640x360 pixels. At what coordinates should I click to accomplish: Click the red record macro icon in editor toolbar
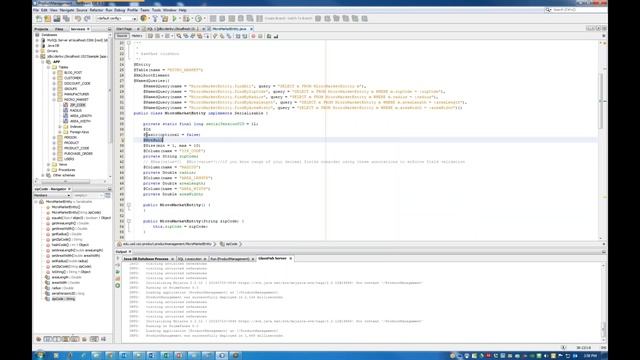pyautogui.click(x=253, y=36)
